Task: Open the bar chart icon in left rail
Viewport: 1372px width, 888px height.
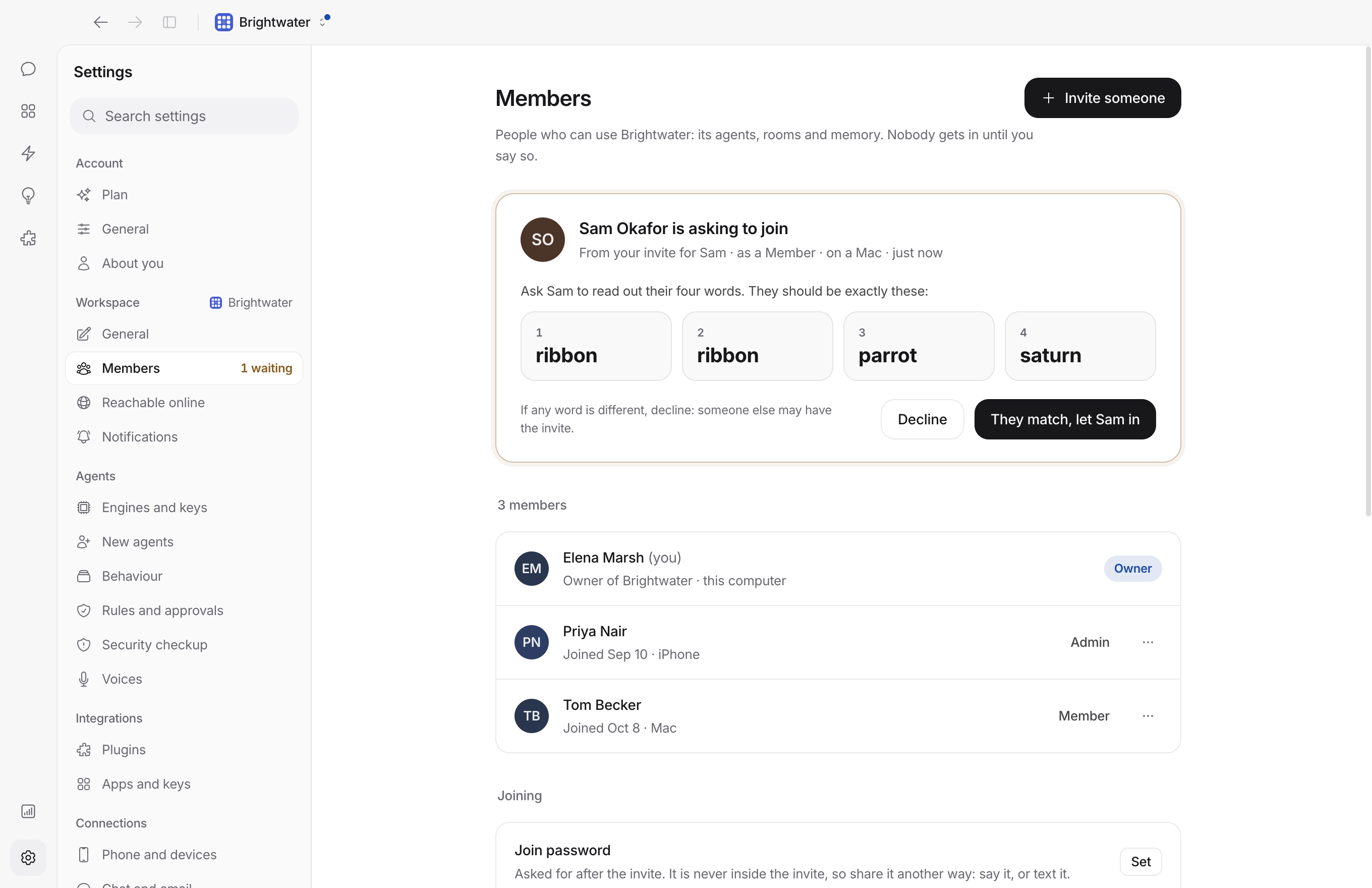Action: tap(28, 811)
